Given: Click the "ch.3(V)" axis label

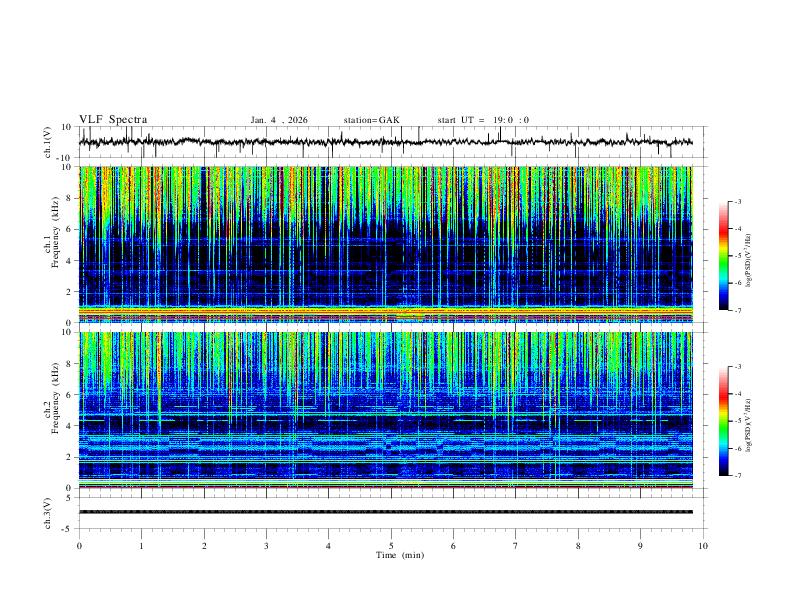Looking at the screenshot, I should point(48,513).
